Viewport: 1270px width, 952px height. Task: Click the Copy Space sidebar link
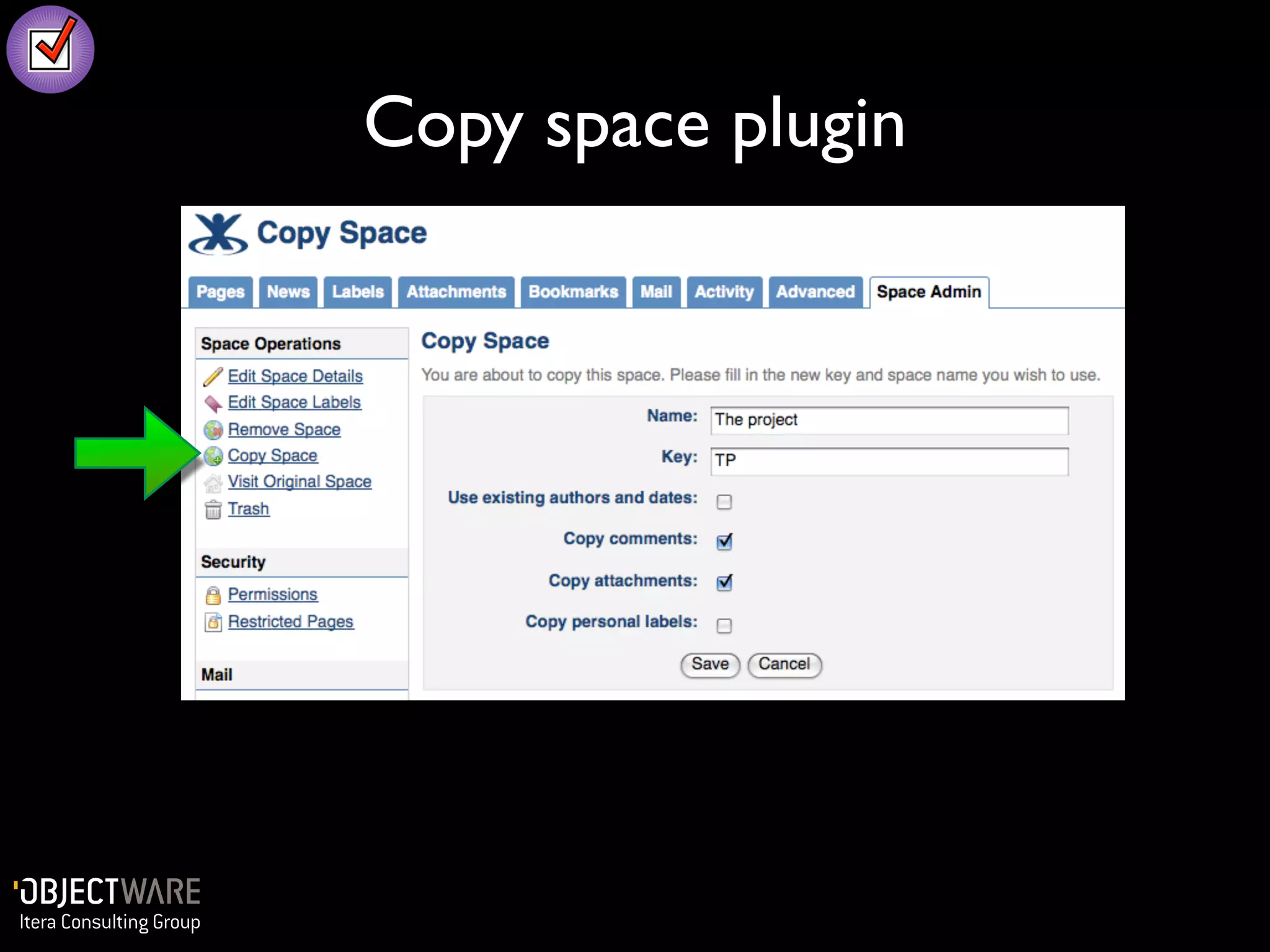click(x=272, y=456)
